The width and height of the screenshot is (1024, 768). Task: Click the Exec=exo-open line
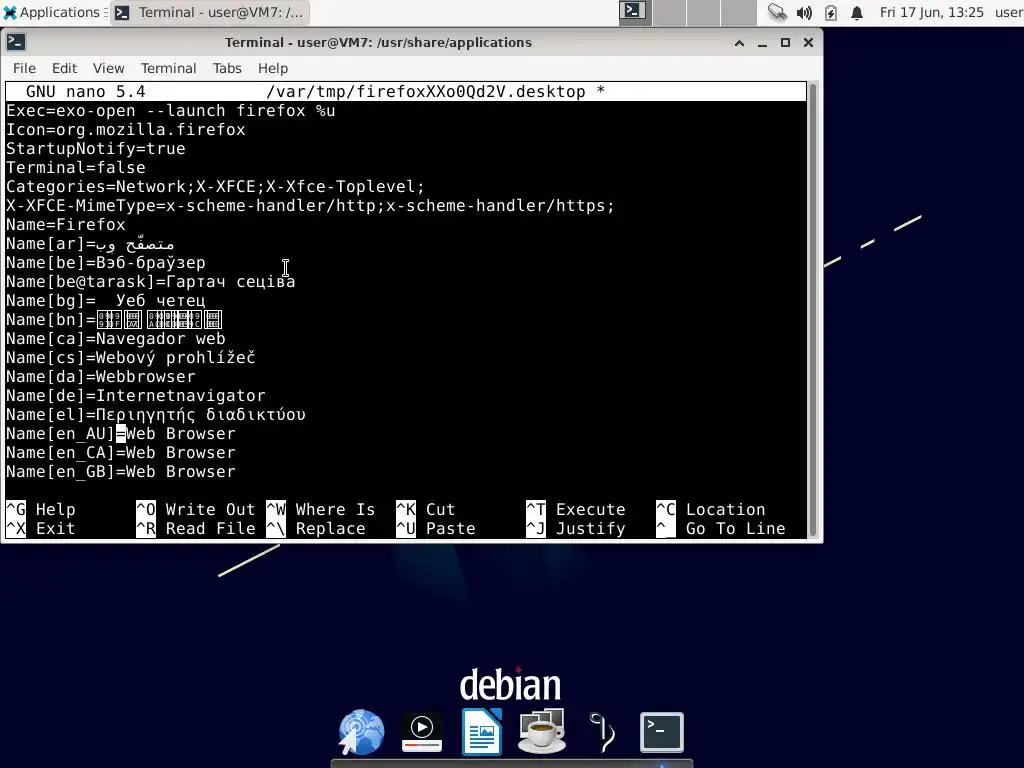[x=170, y=110]
